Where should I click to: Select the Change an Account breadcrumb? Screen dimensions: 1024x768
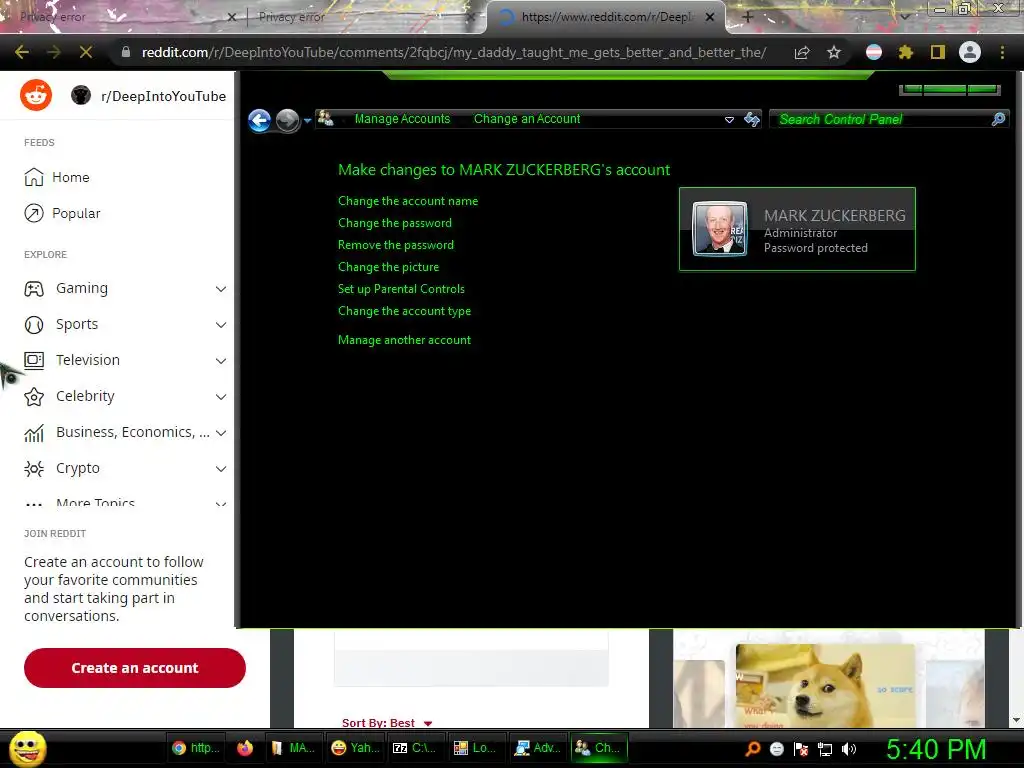click(x=527, y=119)
